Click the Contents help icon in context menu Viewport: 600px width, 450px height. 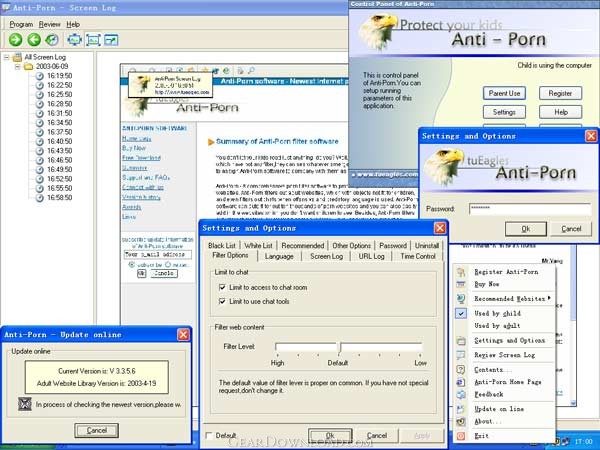point(461,370)
